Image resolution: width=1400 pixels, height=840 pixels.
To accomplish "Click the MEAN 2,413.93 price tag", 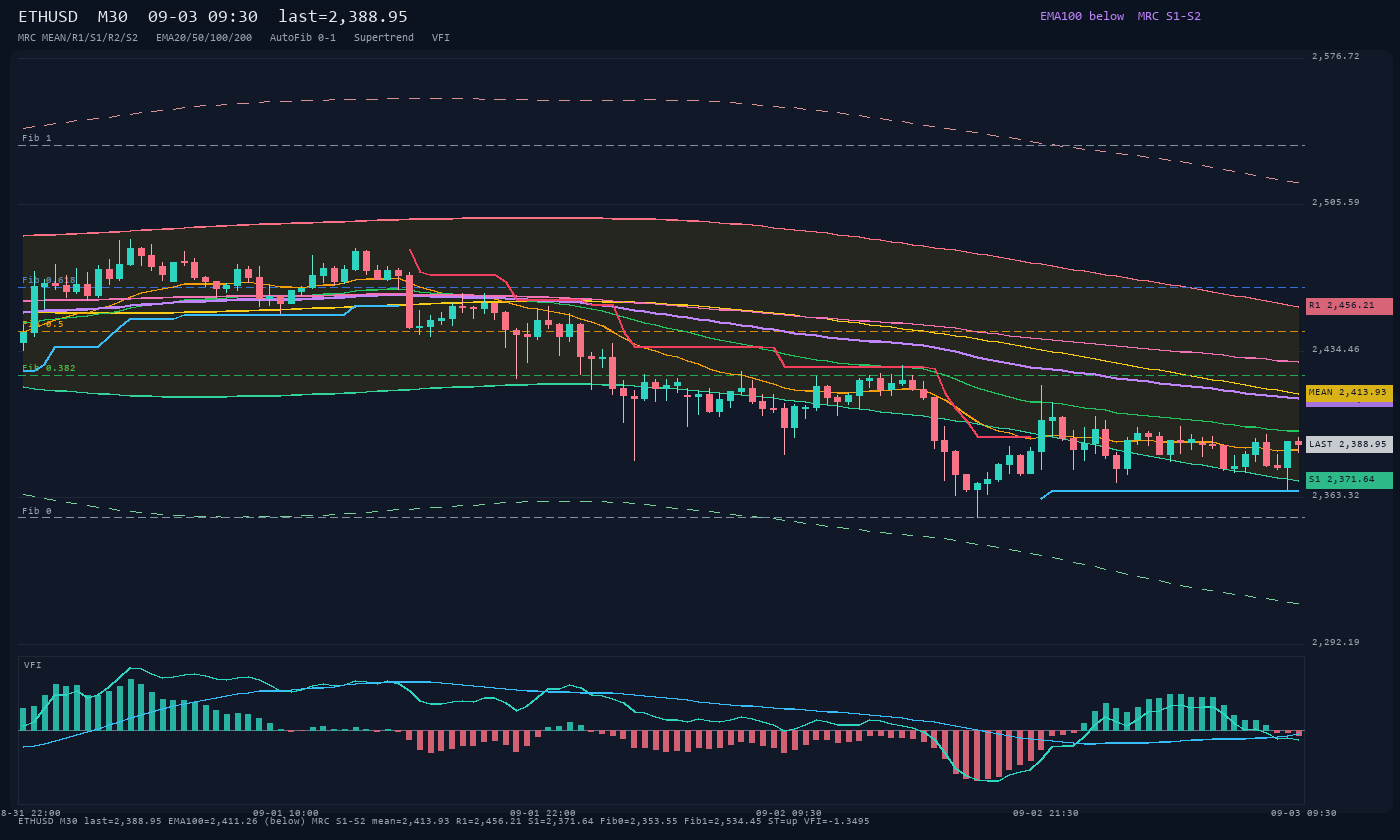I will point(1349,393).
